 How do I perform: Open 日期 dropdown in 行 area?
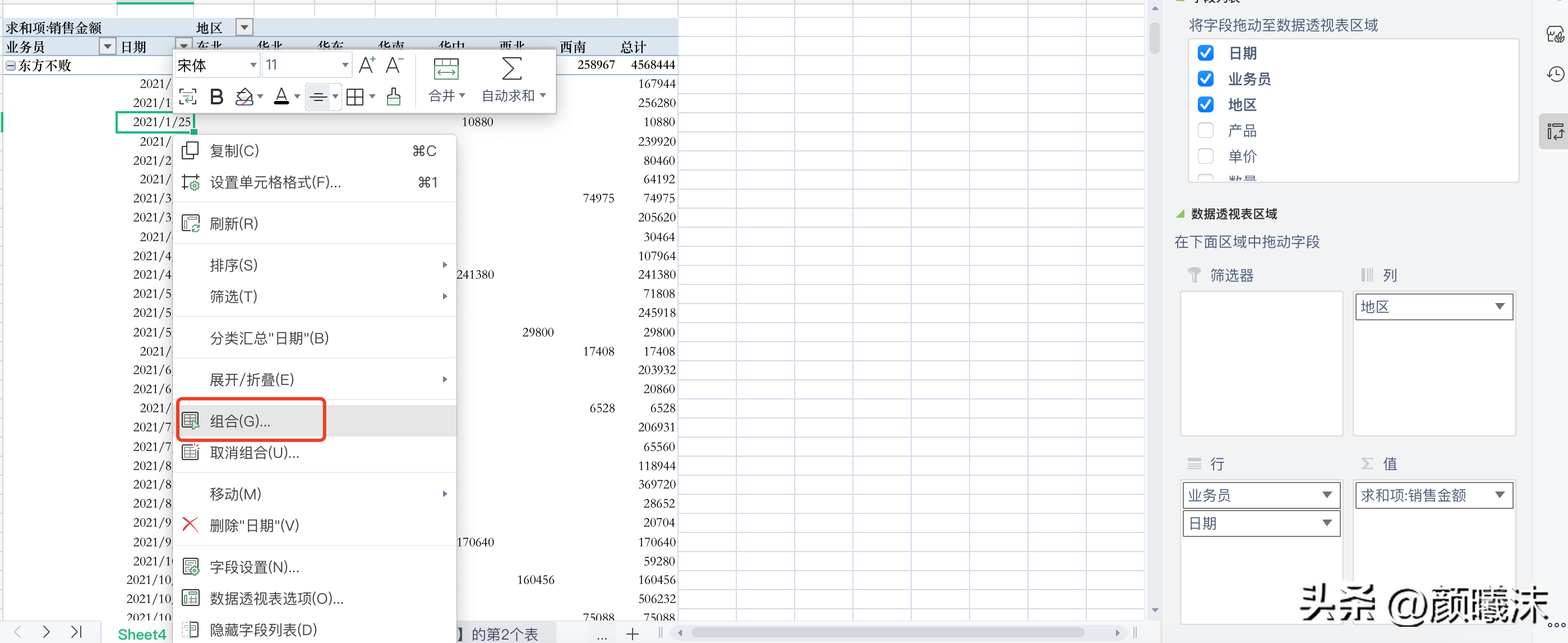[1327, 523]
